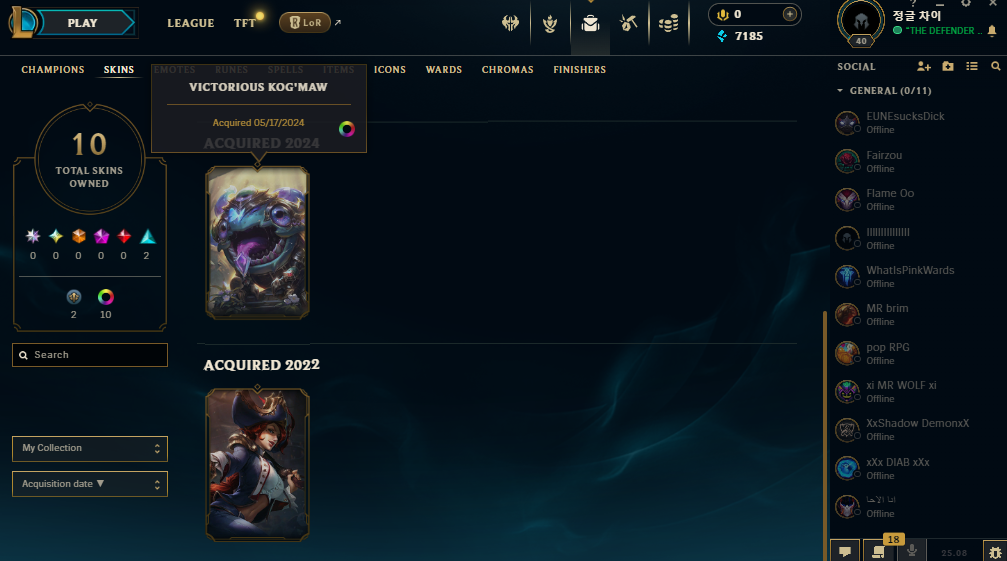This screenshot has height=561, width=1007.
Task: Switch to the CHAMPIONS tab
Action: 53,69
